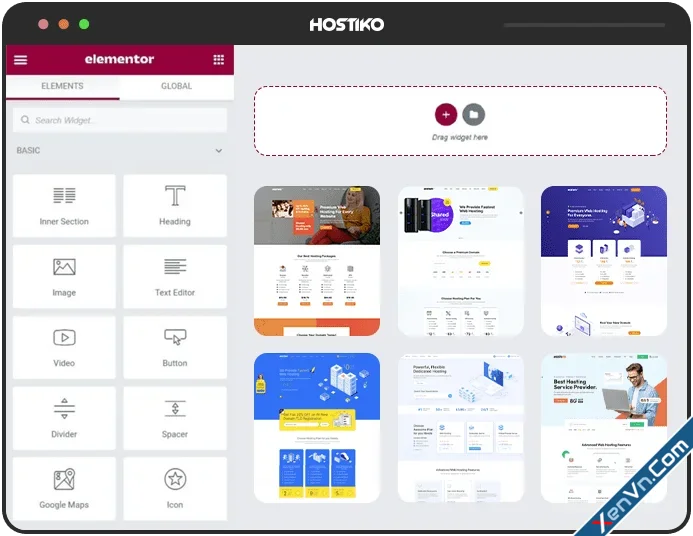Viewport: 693px width, 536px height.
Task: Click the green window maximize dot
Action: click(84, 24)
